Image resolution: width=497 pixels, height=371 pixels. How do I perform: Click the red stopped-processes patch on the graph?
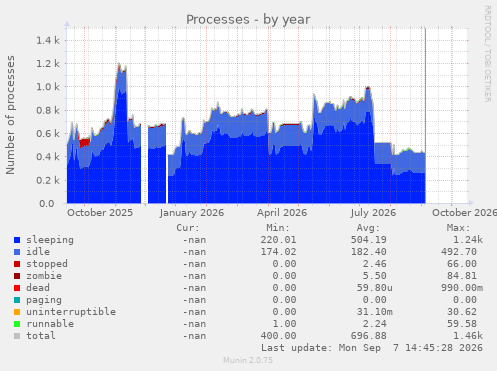85,143
